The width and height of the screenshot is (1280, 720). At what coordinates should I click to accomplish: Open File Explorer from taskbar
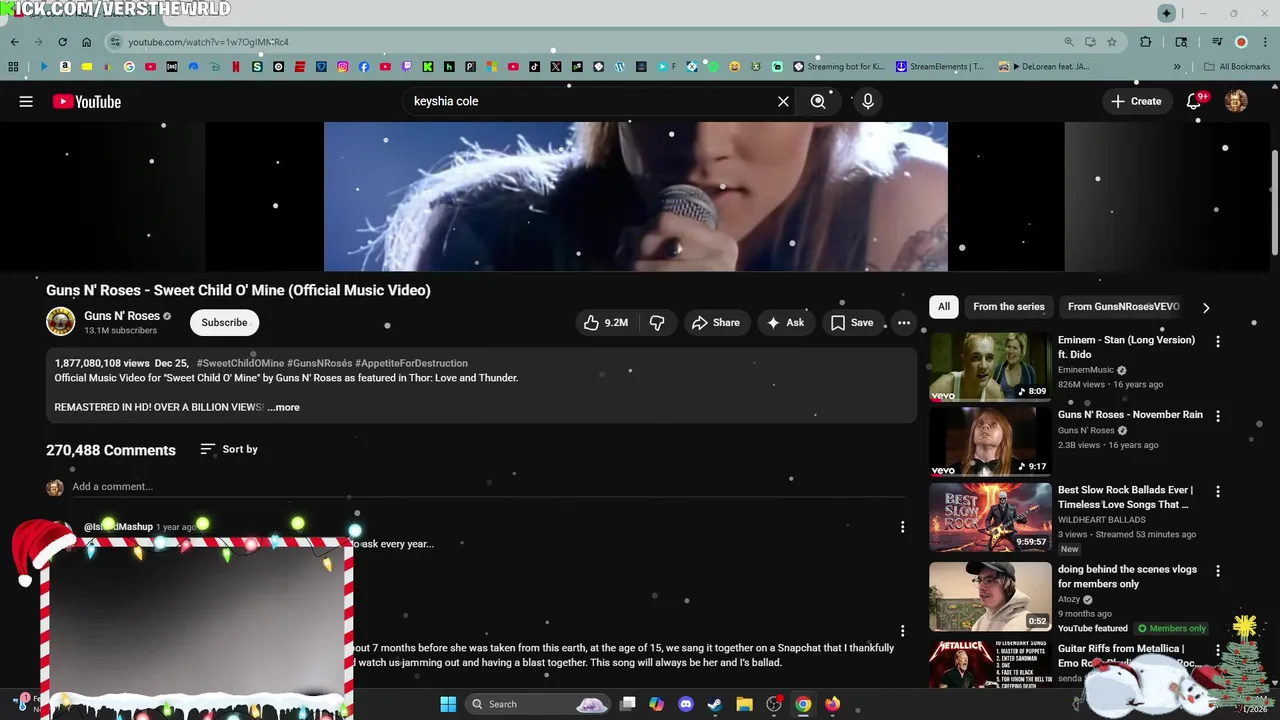[x=744, y=704]
